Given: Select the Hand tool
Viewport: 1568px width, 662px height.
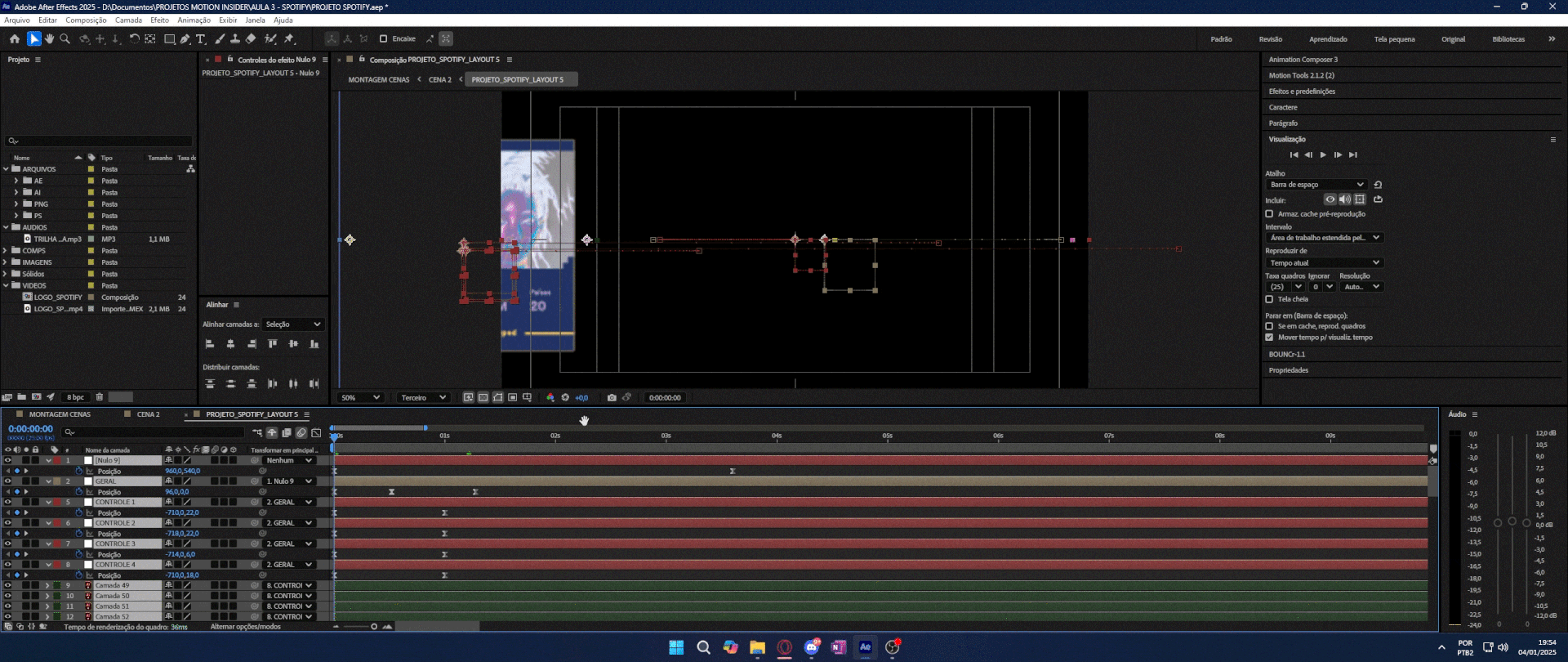Looking at the screenshot, I should click(50, 38).
